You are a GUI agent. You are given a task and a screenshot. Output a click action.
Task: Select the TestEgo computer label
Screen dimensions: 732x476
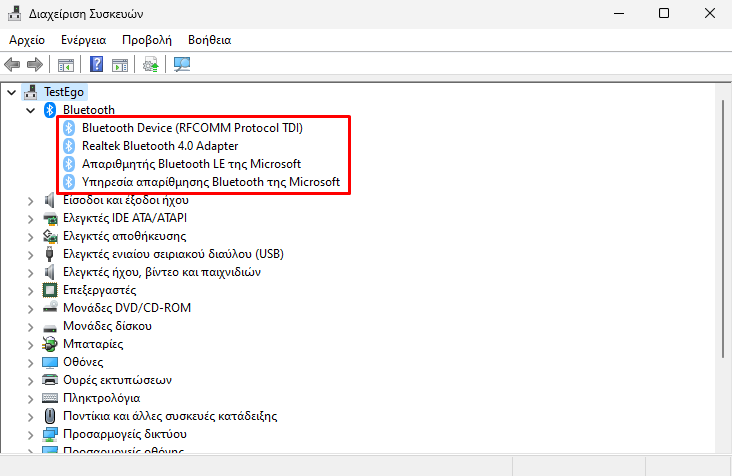(64, 92)
